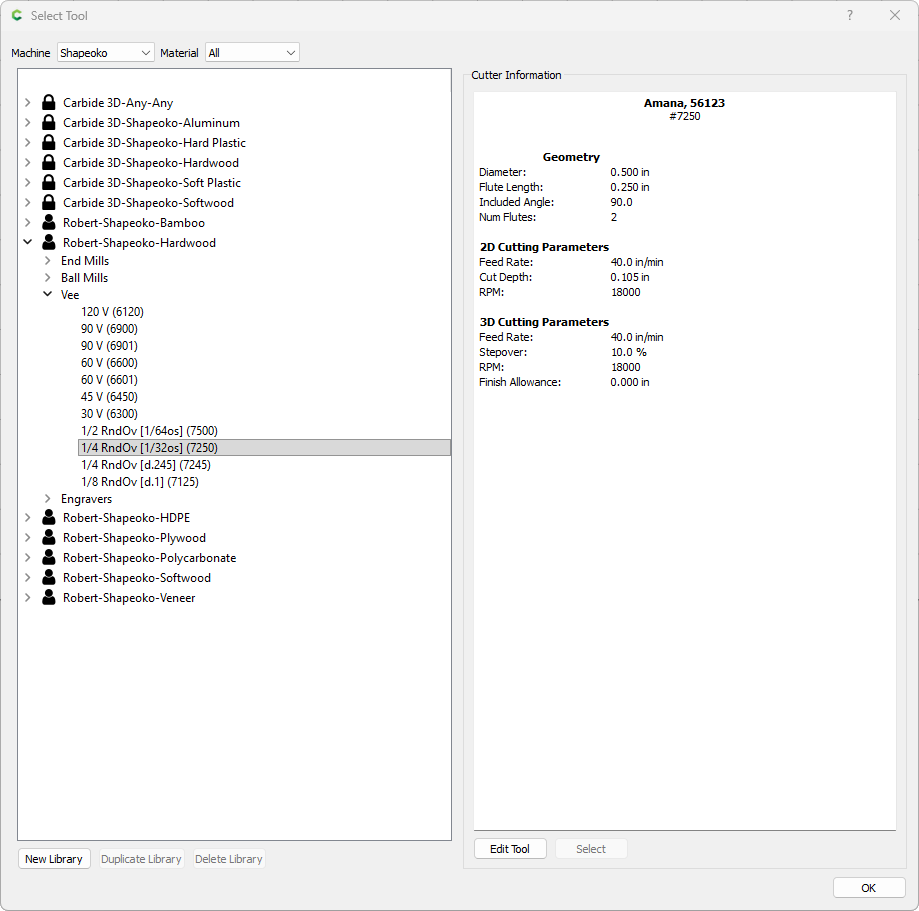Collapse the Vee tool category
The width and height of the screenshot is (919, 911).
tap(47, 295)
